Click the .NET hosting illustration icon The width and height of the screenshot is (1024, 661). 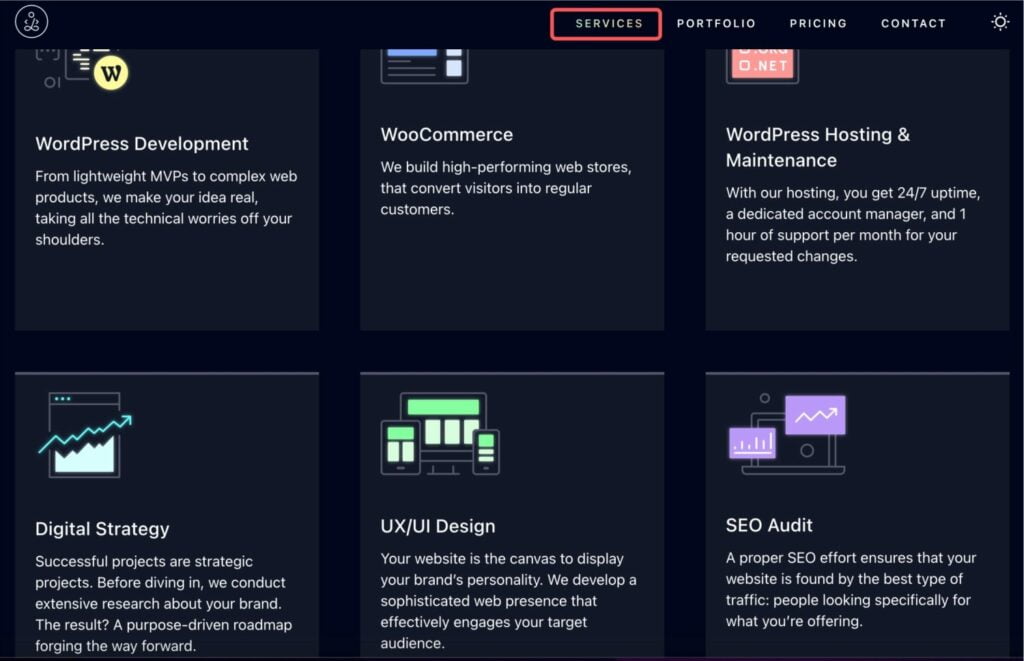(762, 67)
